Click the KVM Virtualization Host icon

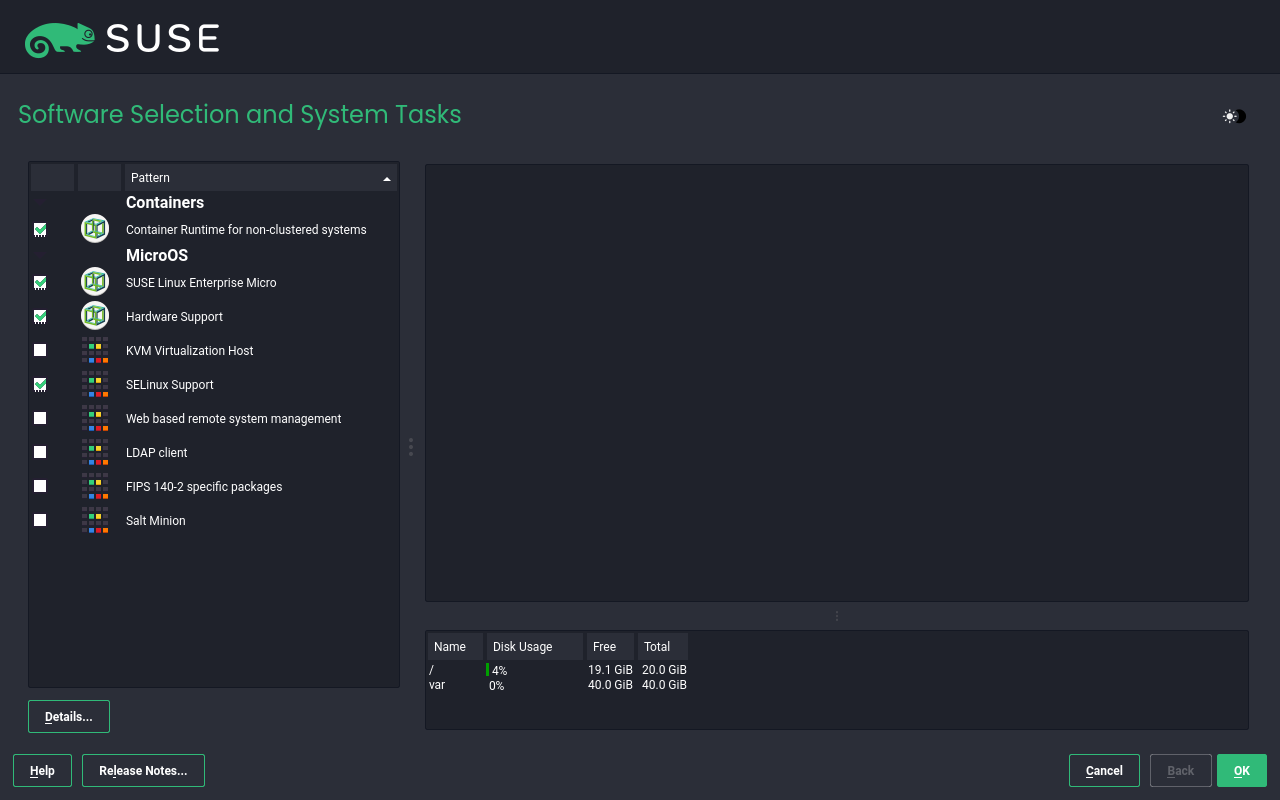[x=95, y=351]
